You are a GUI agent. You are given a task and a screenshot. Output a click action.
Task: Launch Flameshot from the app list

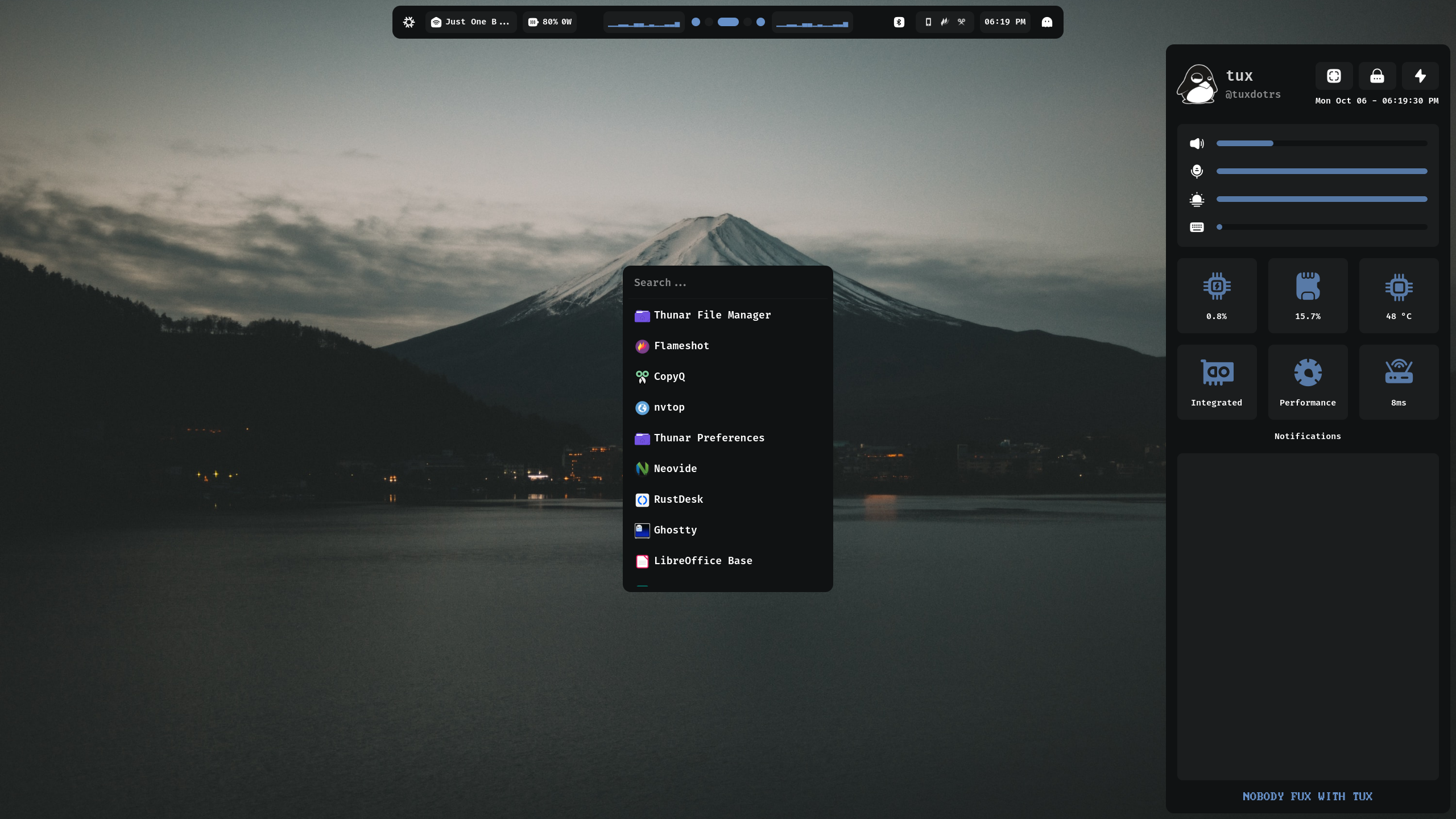pos(681,346)
